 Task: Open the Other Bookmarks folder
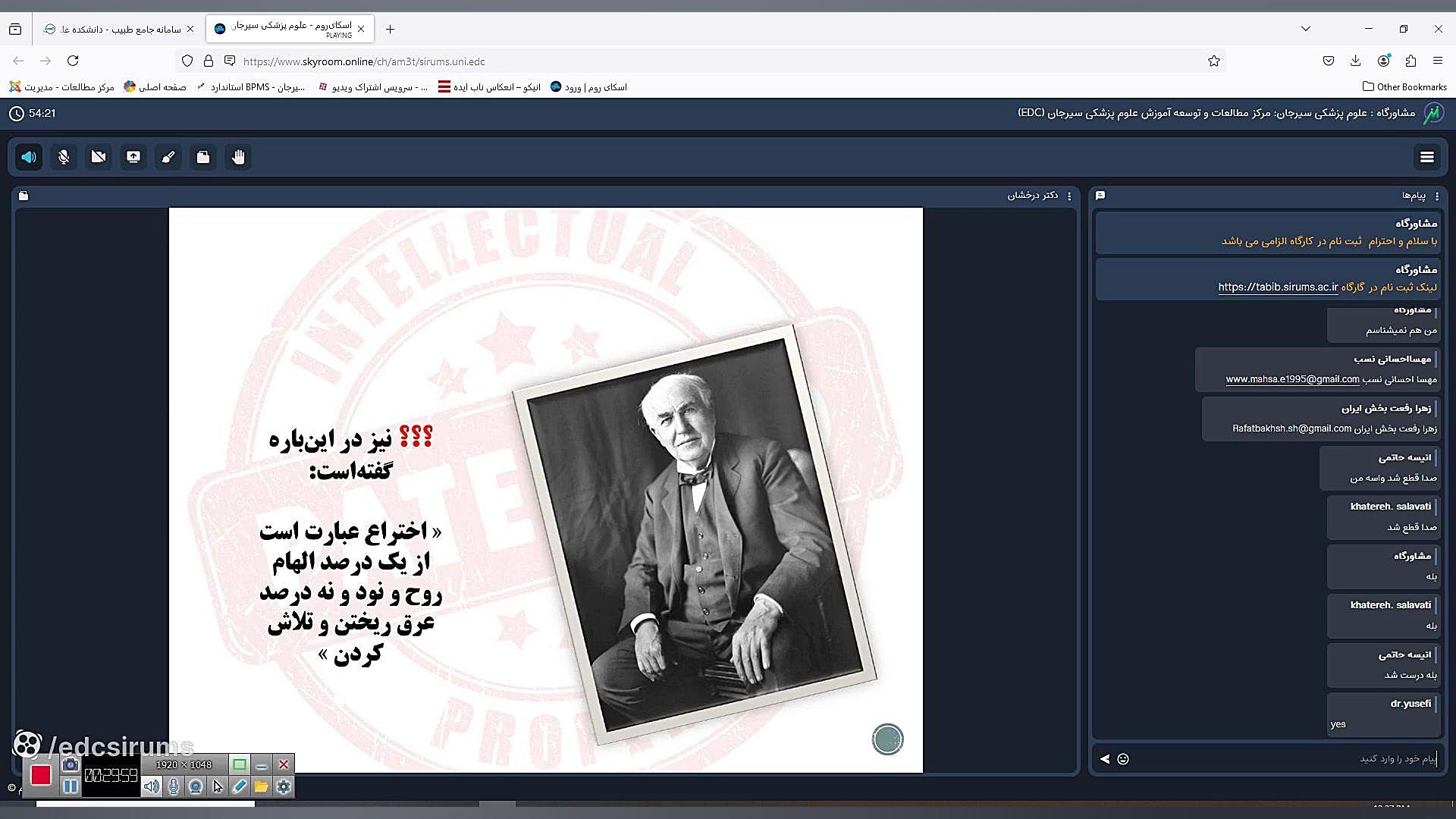coord(1404,86)
